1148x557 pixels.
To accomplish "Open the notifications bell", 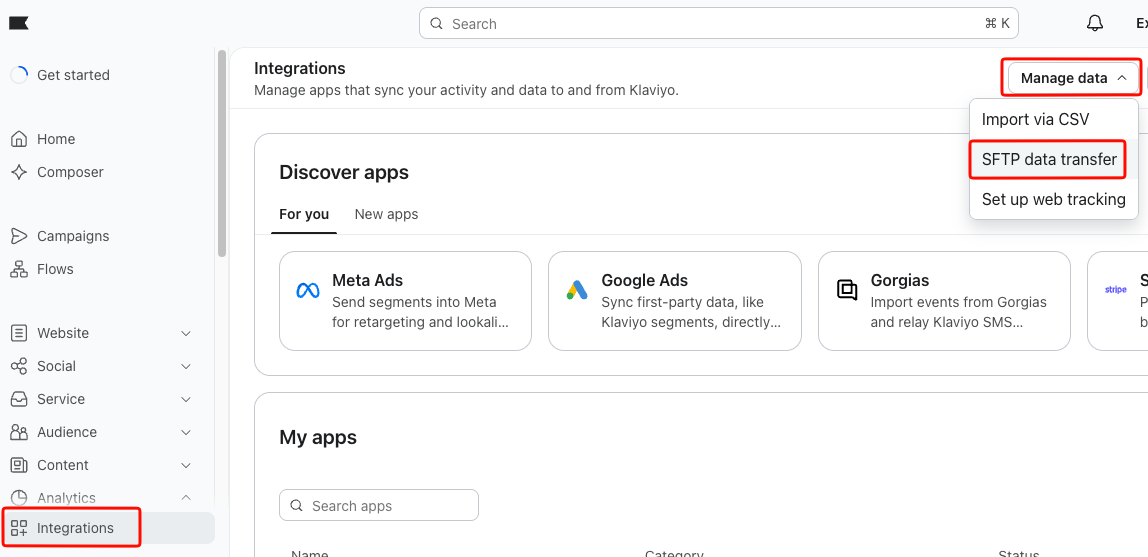I will click(1095, 23).
